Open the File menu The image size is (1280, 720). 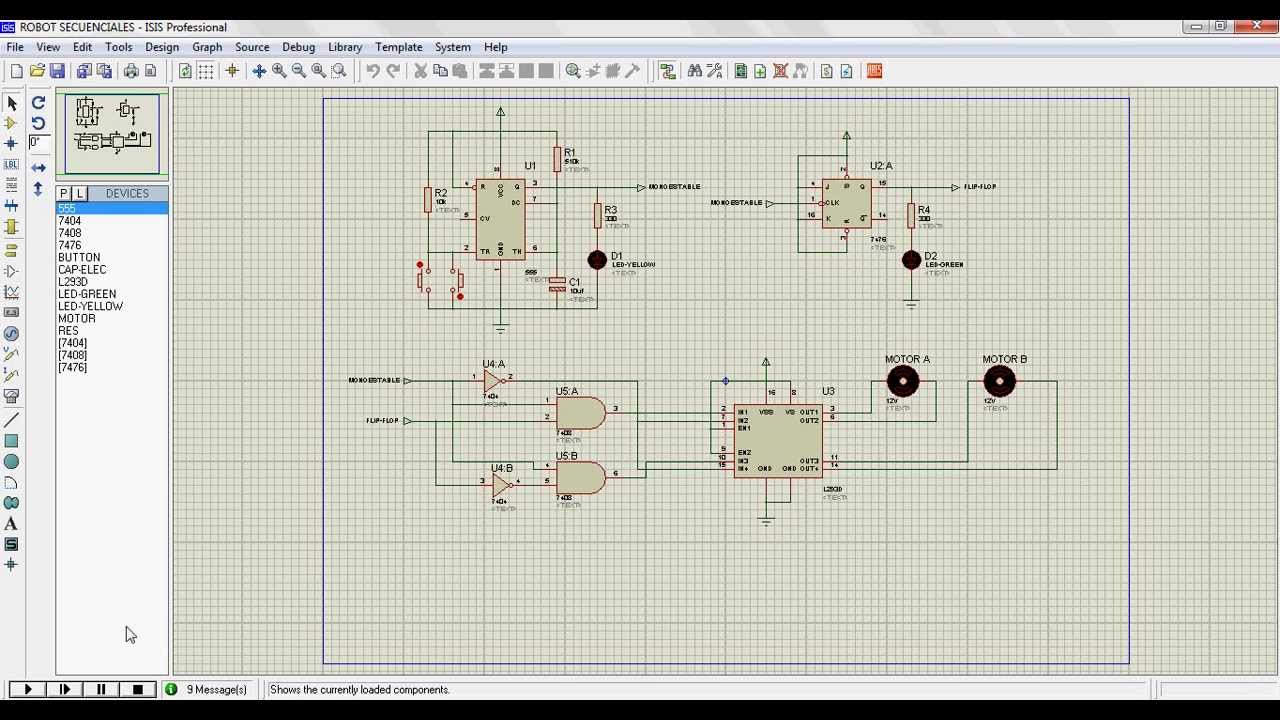point(15,47)
